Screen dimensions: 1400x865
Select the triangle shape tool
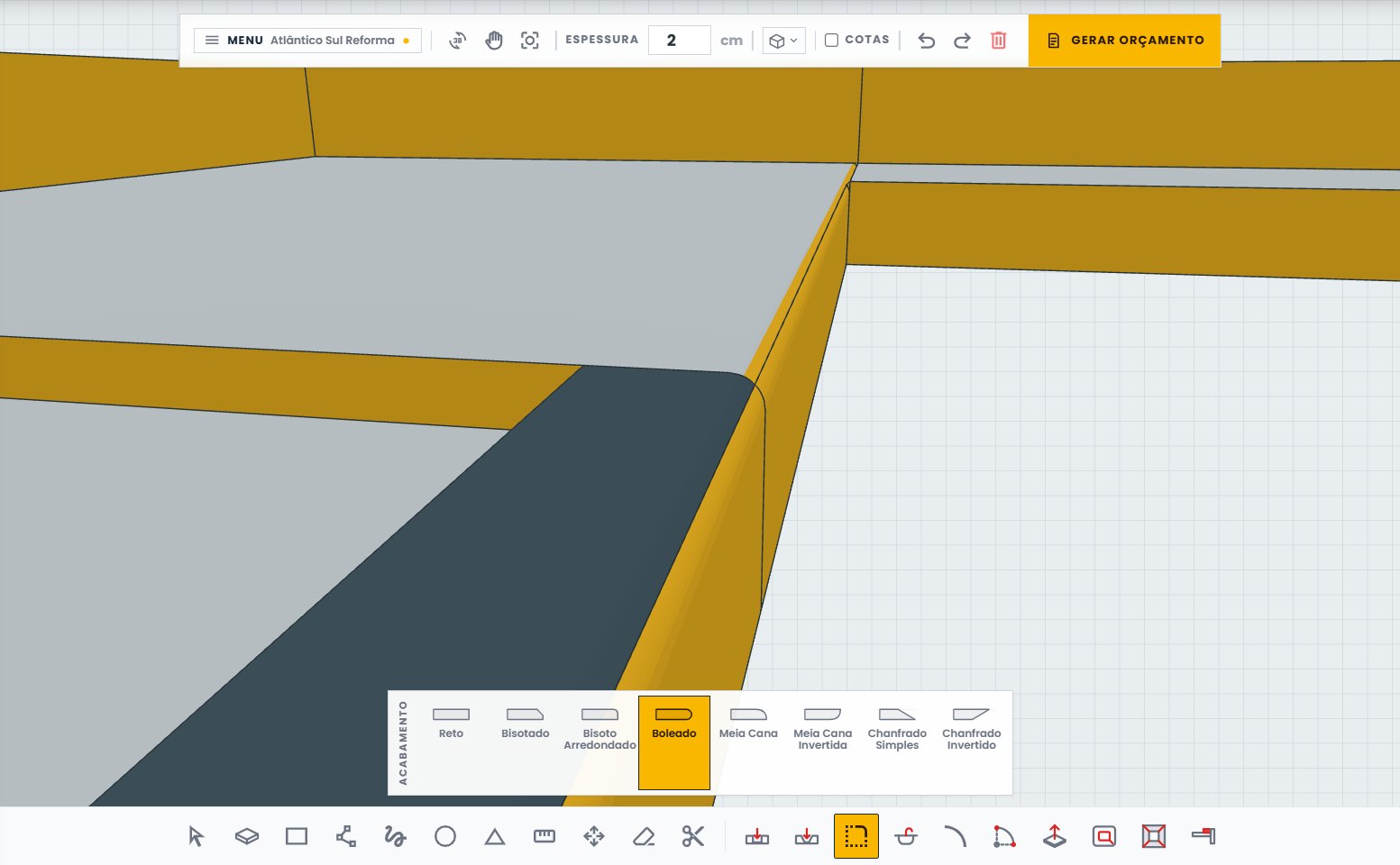click(x=494, y=836)
